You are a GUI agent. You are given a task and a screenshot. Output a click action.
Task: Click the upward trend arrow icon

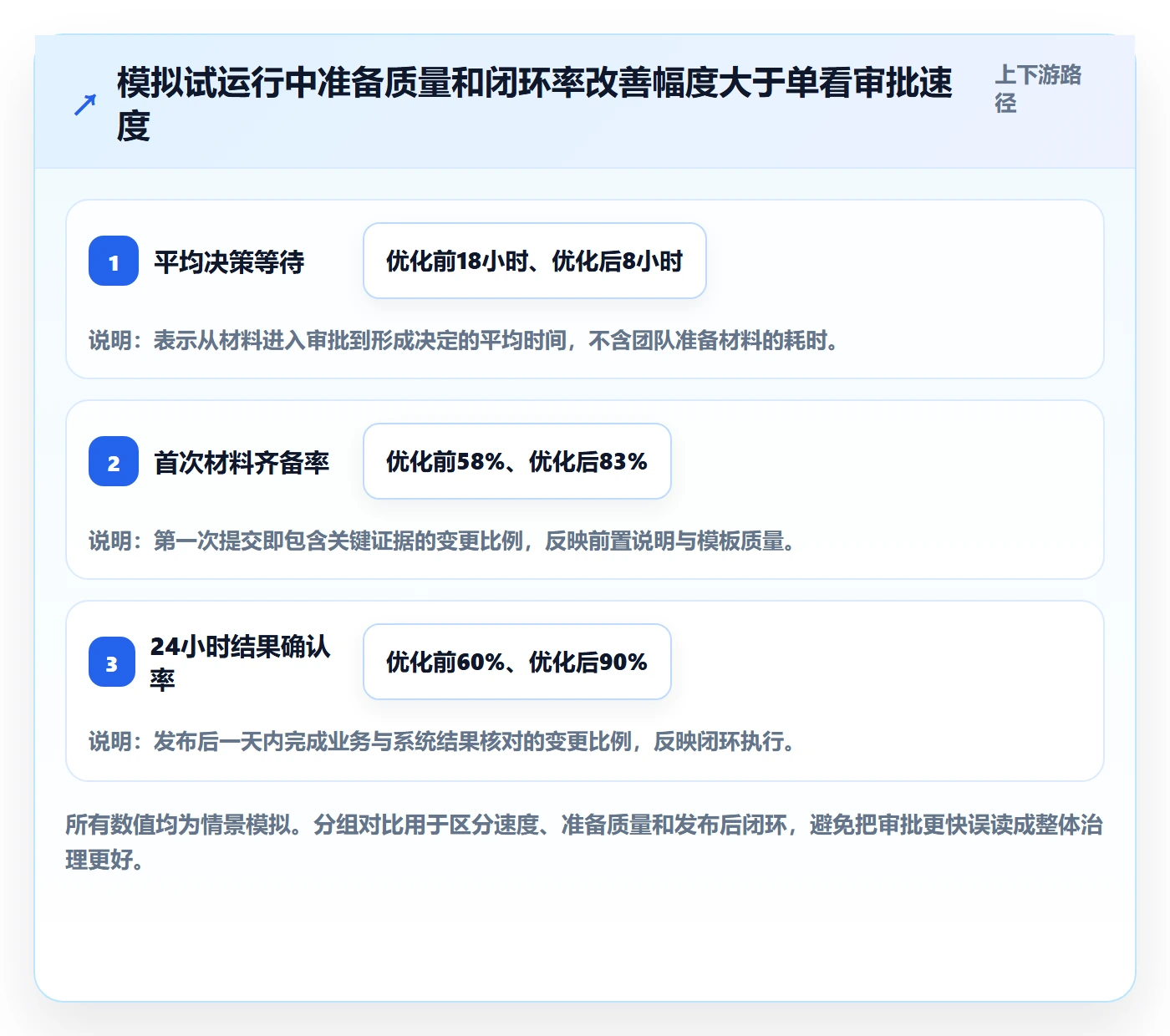[85, 104]
